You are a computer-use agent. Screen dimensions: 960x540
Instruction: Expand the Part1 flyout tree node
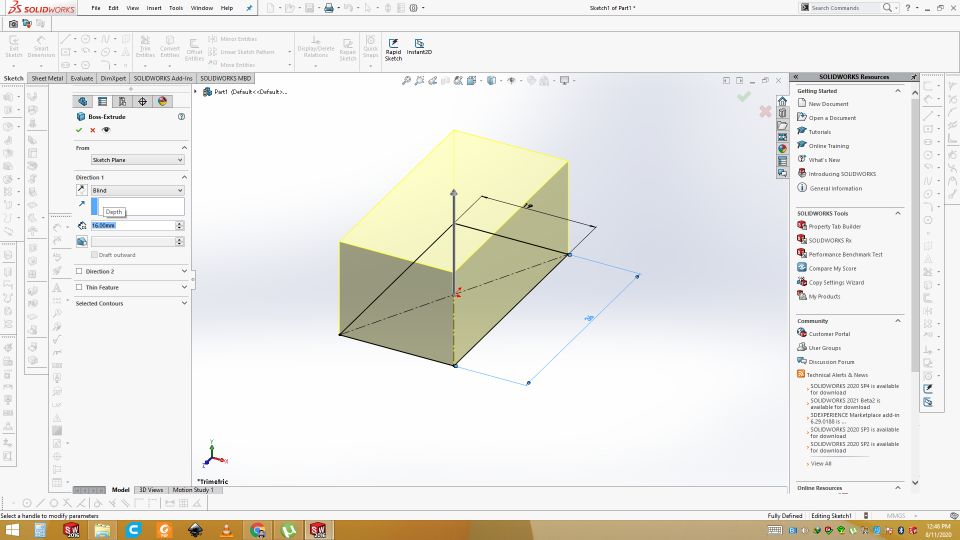pos(196,92)
